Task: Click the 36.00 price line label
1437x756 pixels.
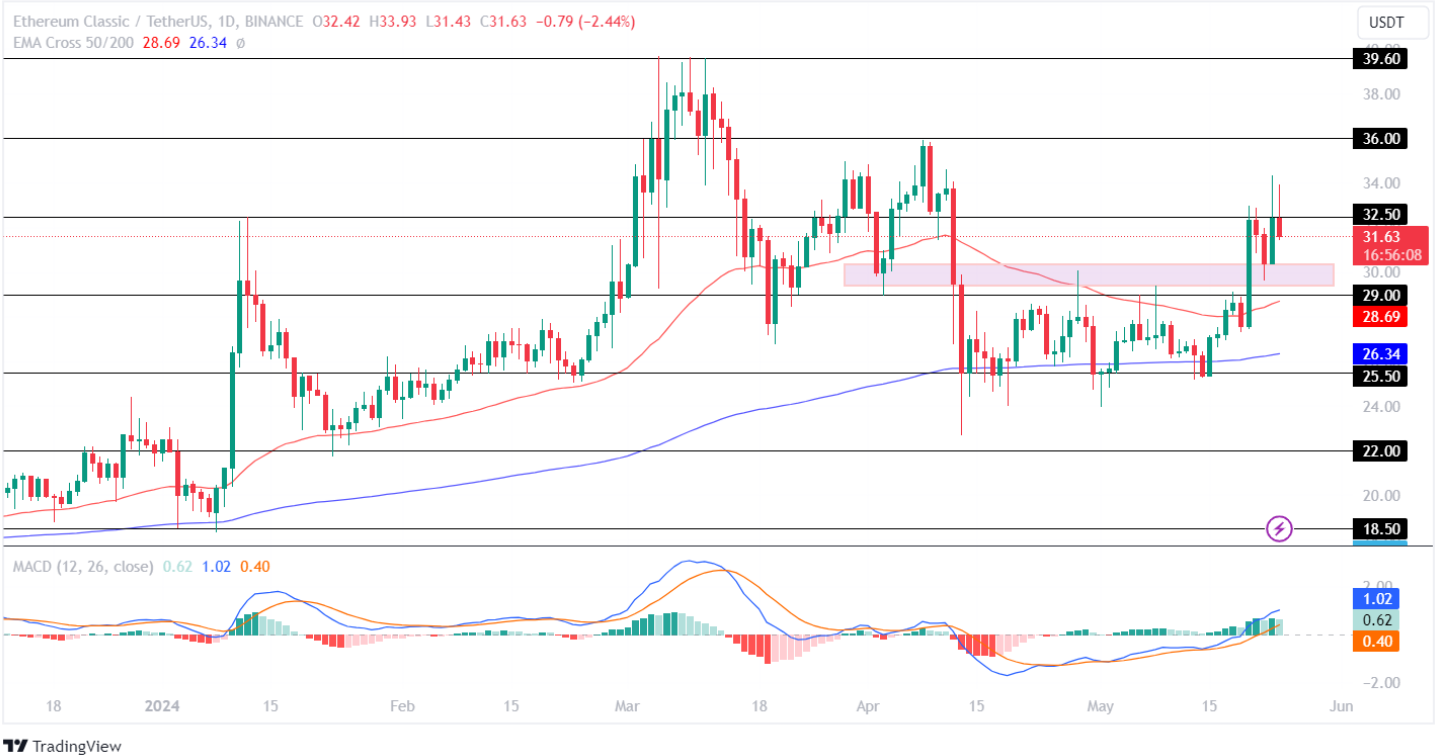Action: click(x=1380, y=139)
